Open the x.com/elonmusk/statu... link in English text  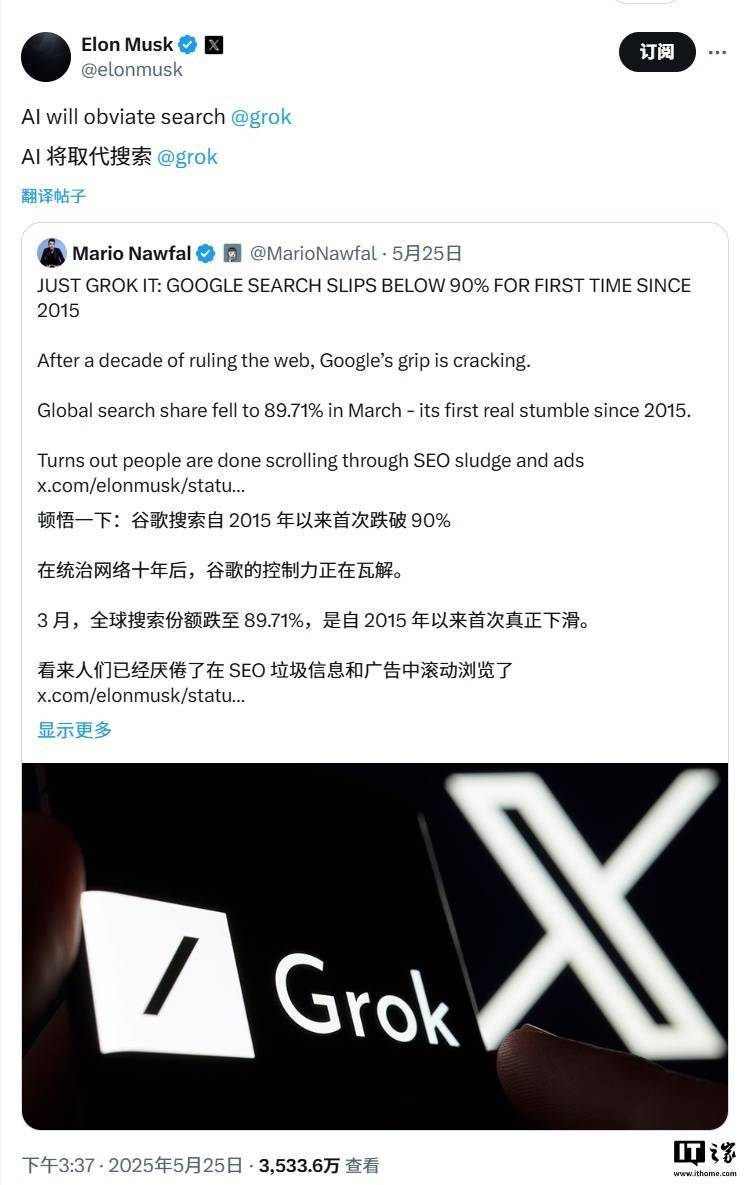(x=141, y=485)
